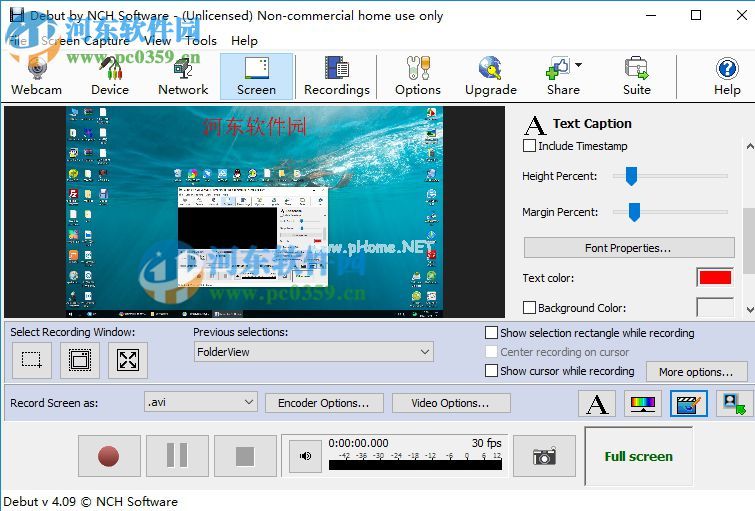
Task: Adjust the Height Percent slider
Action: [631, 176]
